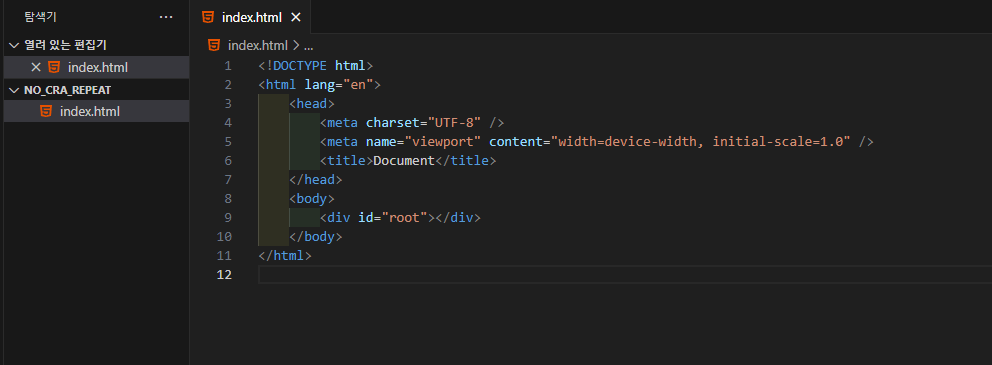
Task: Click the 탐색기 panel title
Action: tap(40, 17)
